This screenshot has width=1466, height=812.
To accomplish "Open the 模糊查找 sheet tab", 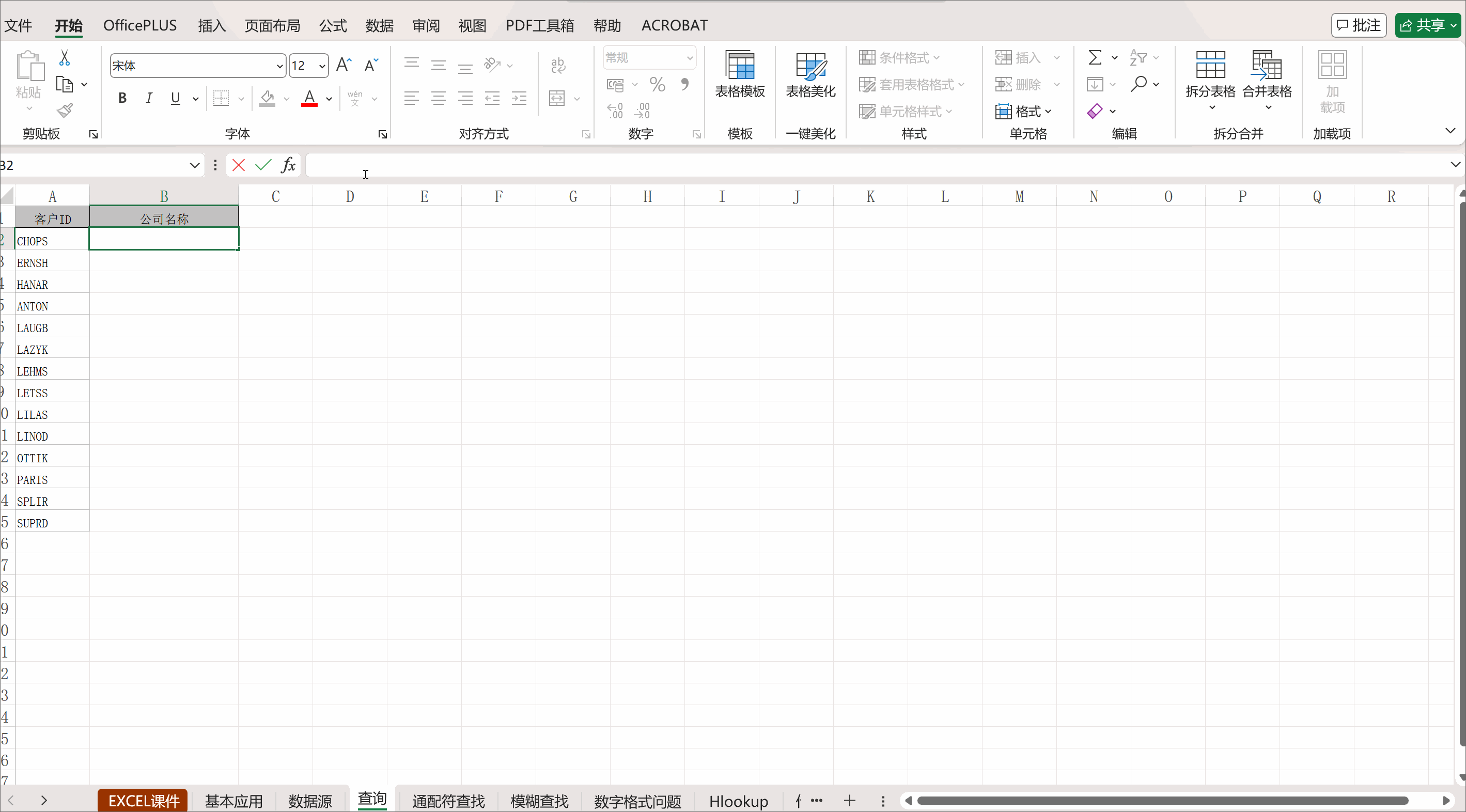I will [539, 801].
